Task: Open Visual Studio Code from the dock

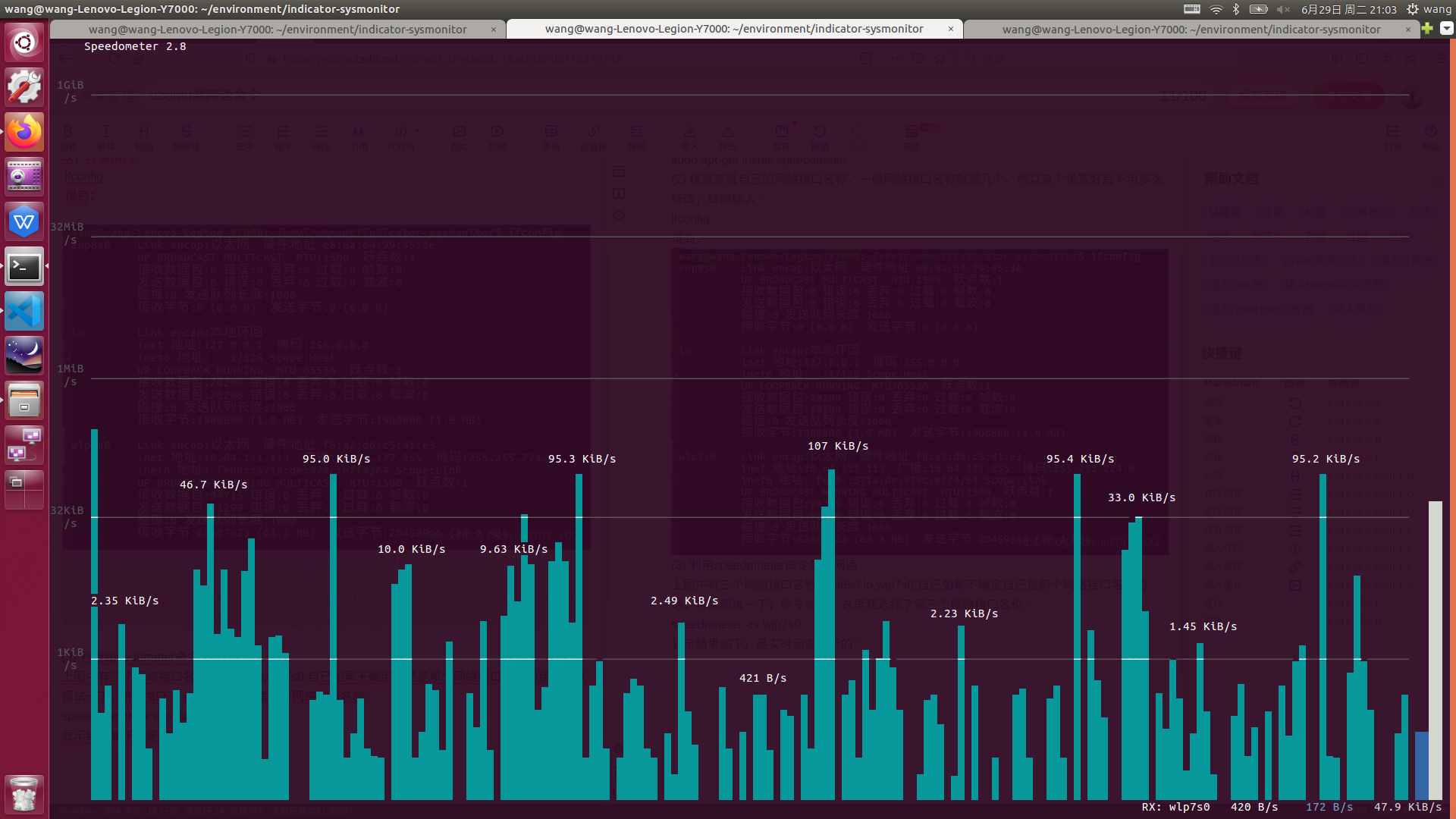Action: point(24,312)
